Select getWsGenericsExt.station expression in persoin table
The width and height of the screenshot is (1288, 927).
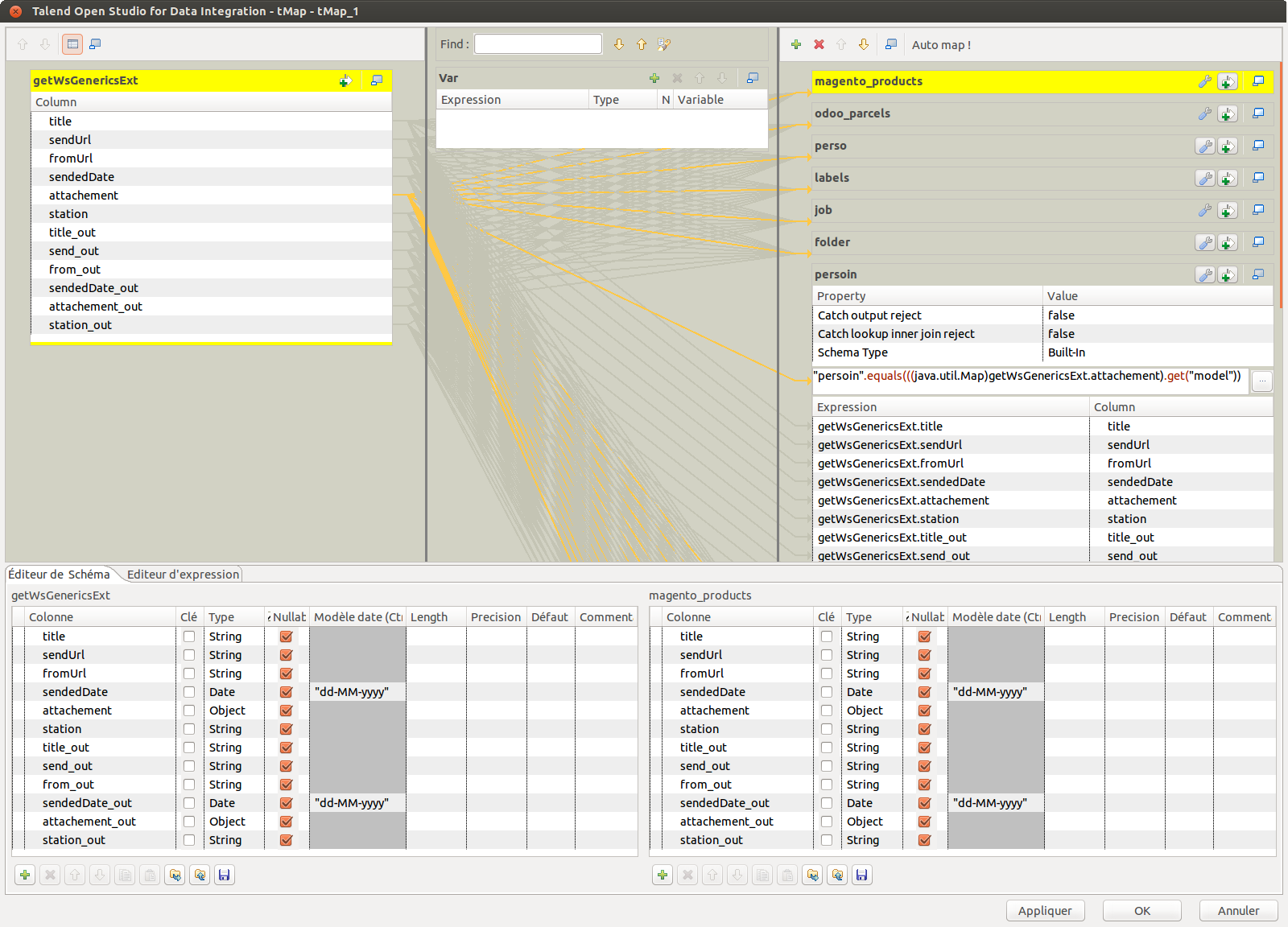tap(951, 519)
